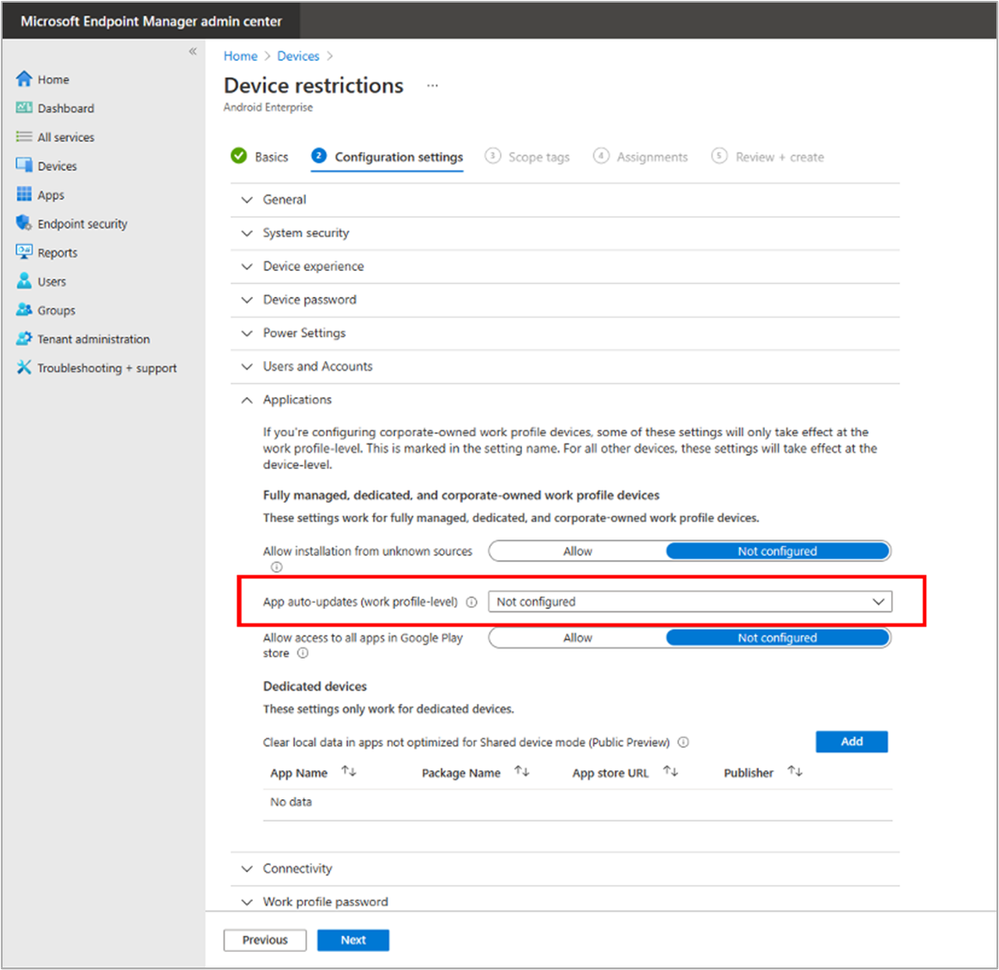The image size is (999, 970).
Task: Expand the General section
Action: pos(565,199)
